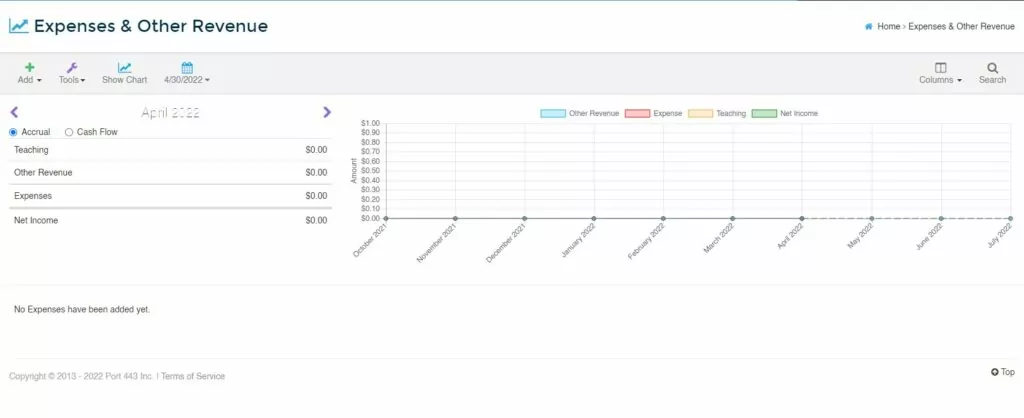Click the Other Revenue summary row
1024x418 pixels.
170,172
